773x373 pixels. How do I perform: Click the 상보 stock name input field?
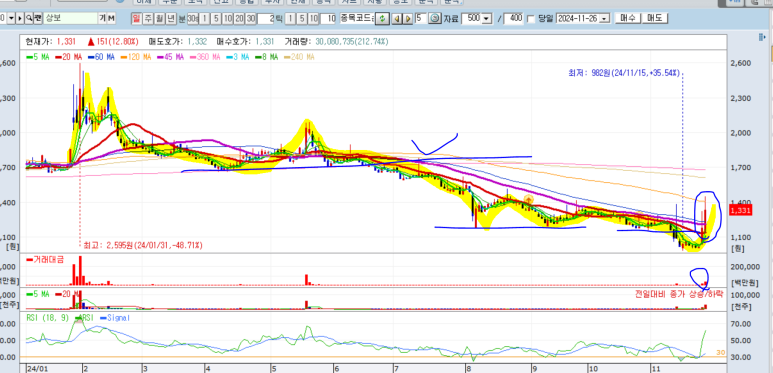(70, 18)
